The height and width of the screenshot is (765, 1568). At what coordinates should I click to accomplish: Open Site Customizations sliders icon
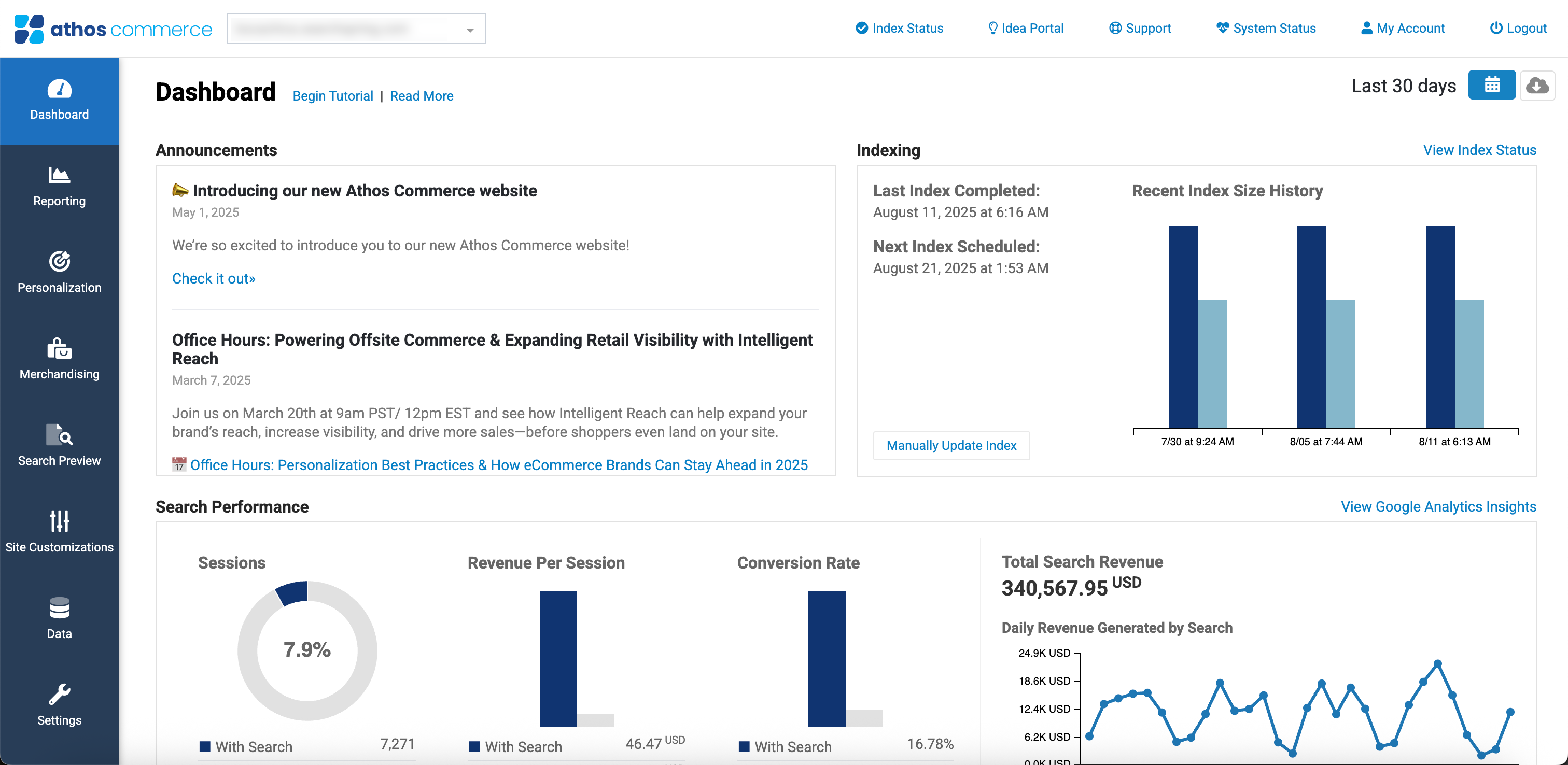coord(59,521)
